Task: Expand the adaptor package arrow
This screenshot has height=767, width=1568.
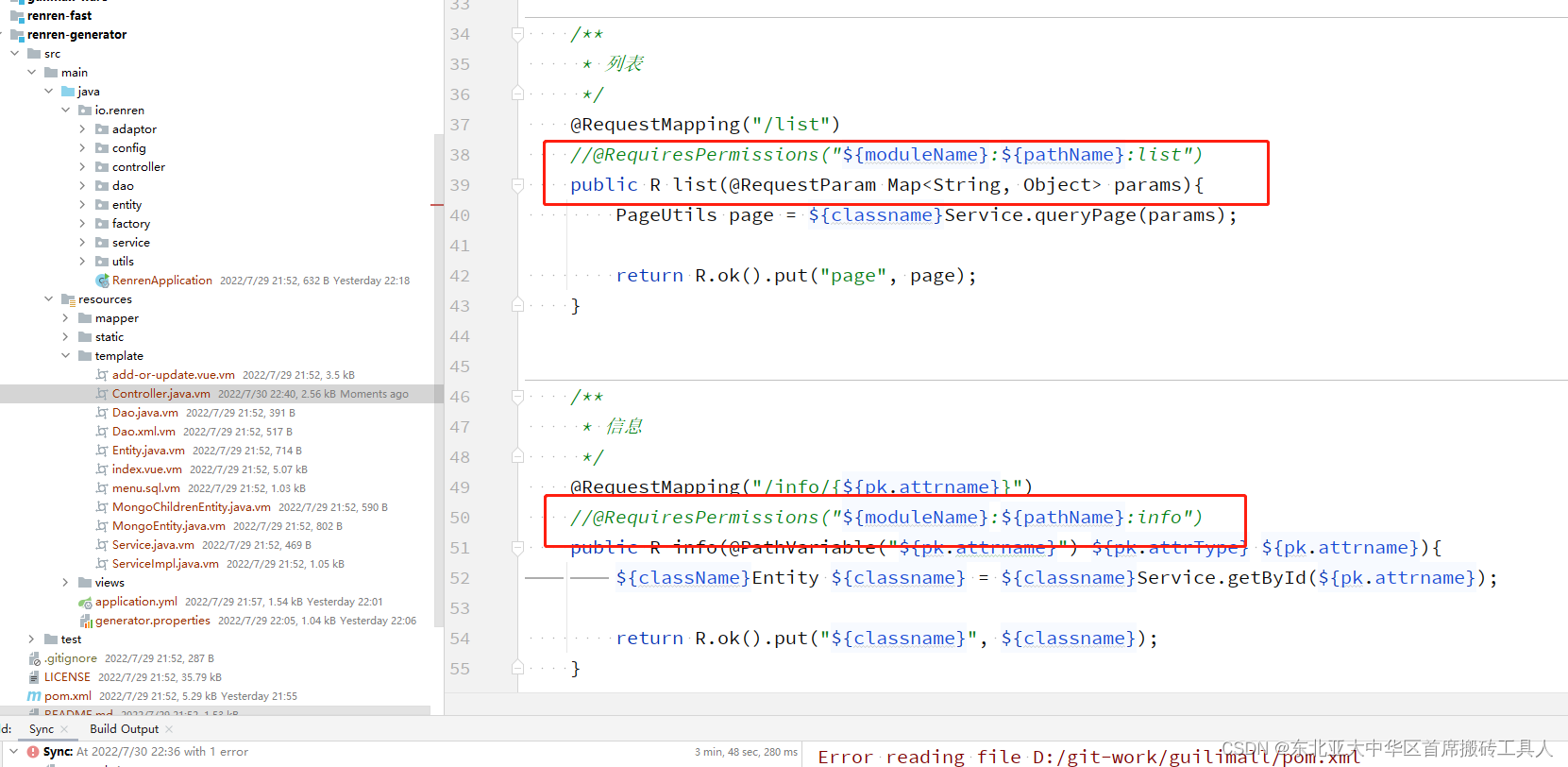Action: [83, 129]
